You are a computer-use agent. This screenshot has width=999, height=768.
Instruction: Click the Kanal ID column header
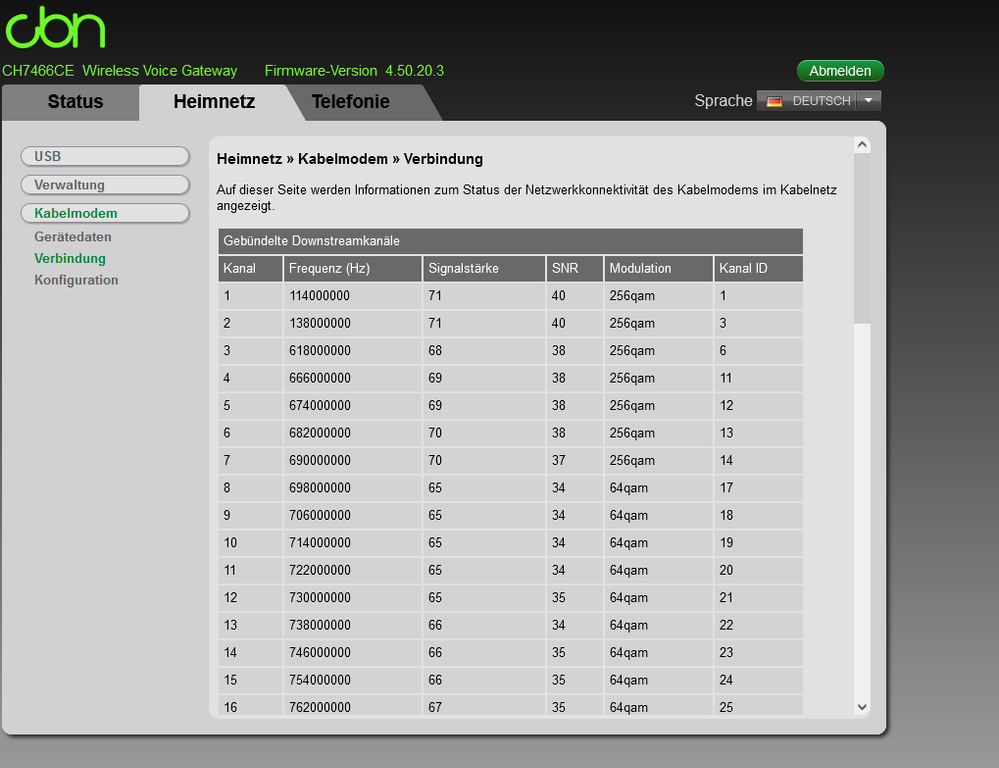click(758, 268)
